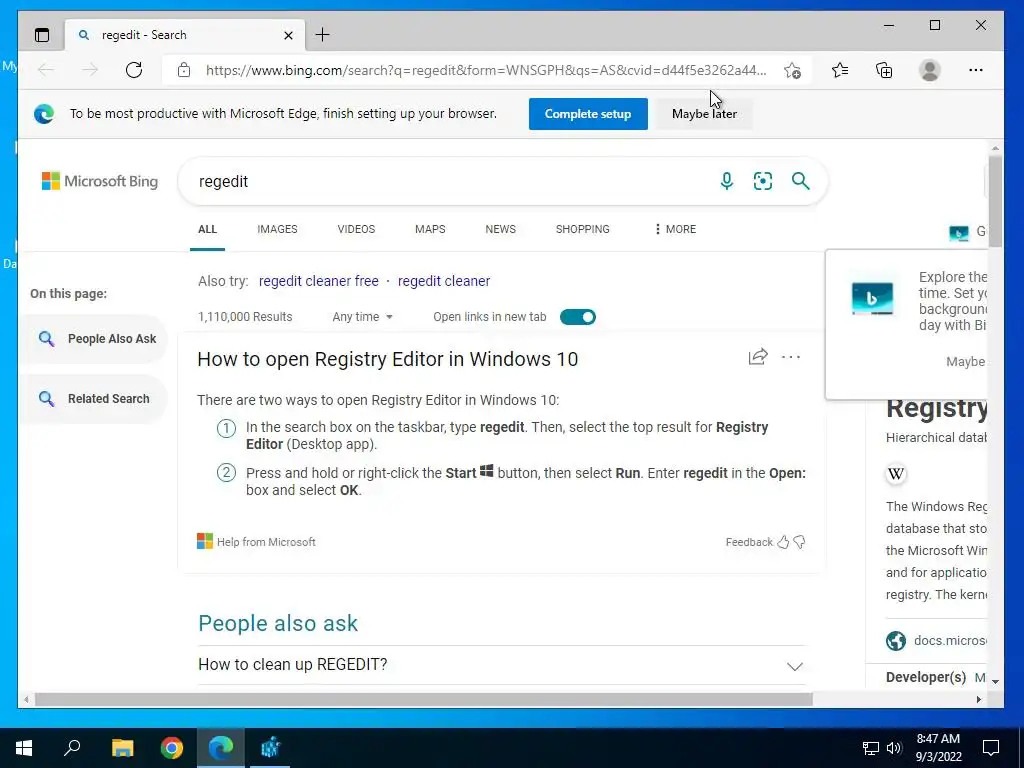Give thumbs down feedback
This screenshot has height=768, width=1024.
point(799,542)
